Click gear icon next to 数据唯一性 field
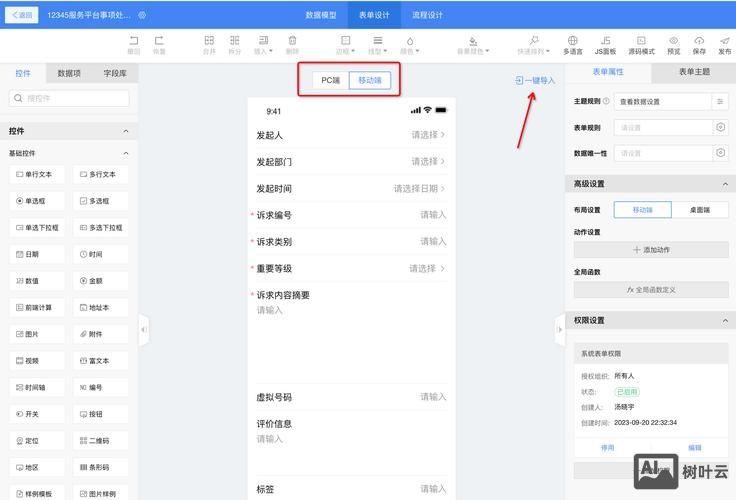 [x=721, y=153]
